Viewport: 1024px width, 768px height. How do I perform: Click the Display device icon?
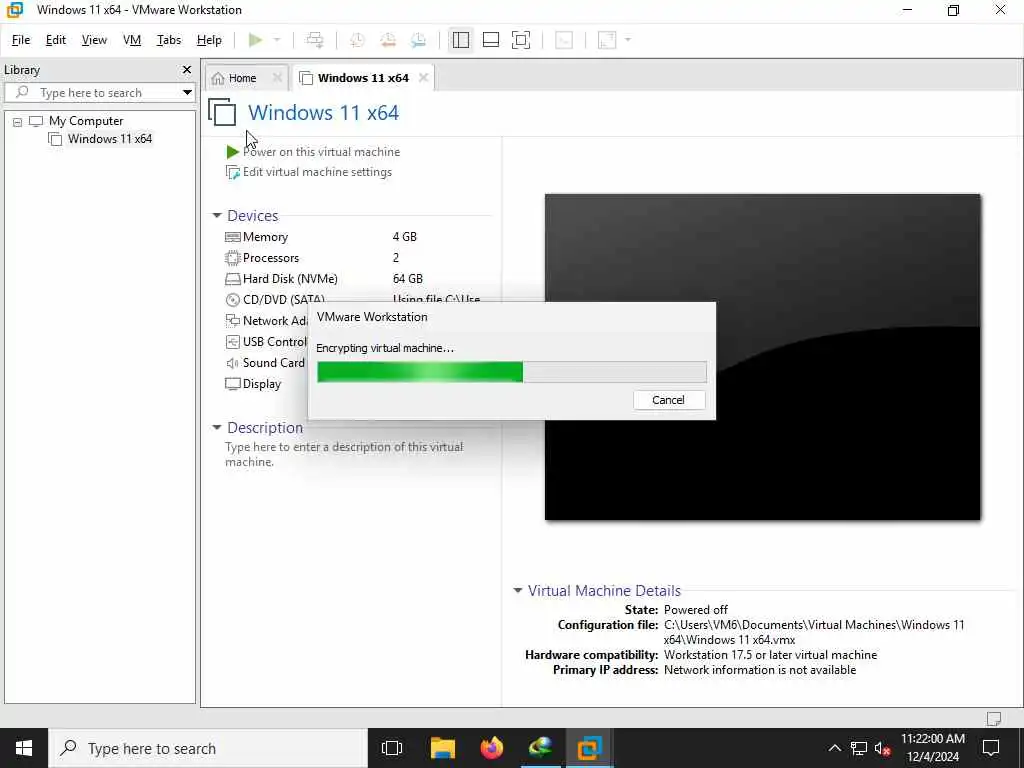pos(232,383)
